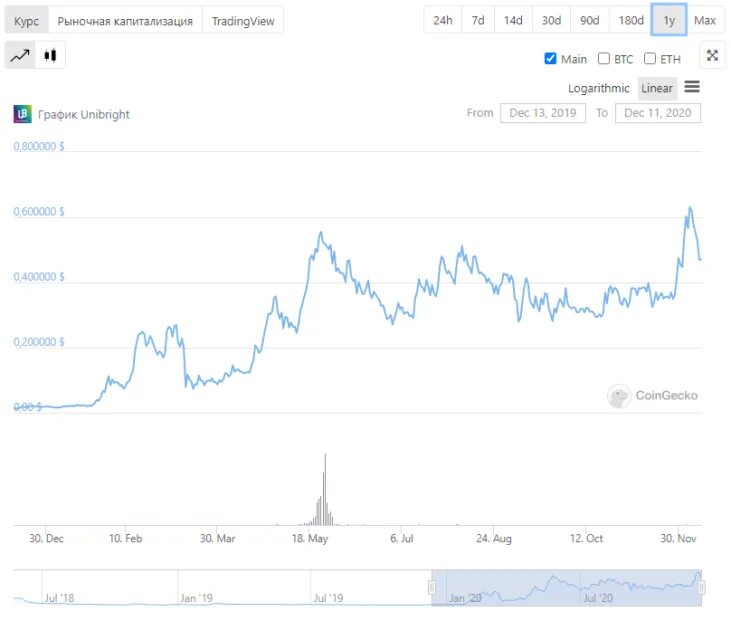Select the 30d time range
Viewport: 731px width, 621px height.
pyautogui.click(x=551, y=20)
